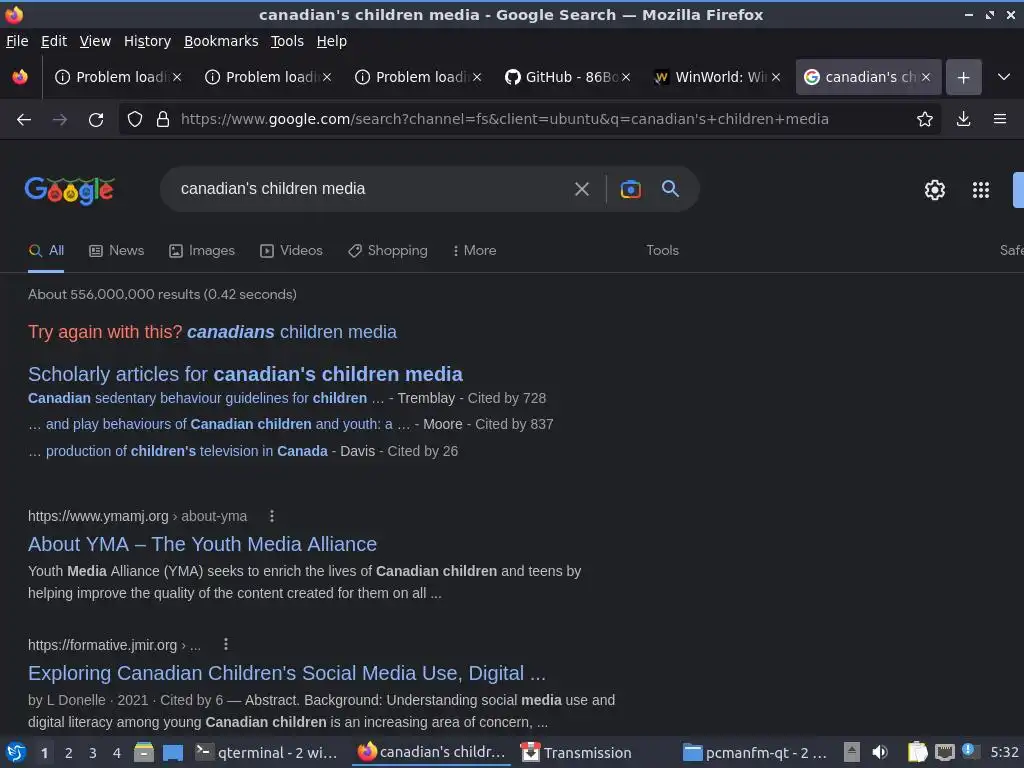Screen dimensions: 1024x768
Task: Select the third Problem loading tab
Action: pos(419,77)
